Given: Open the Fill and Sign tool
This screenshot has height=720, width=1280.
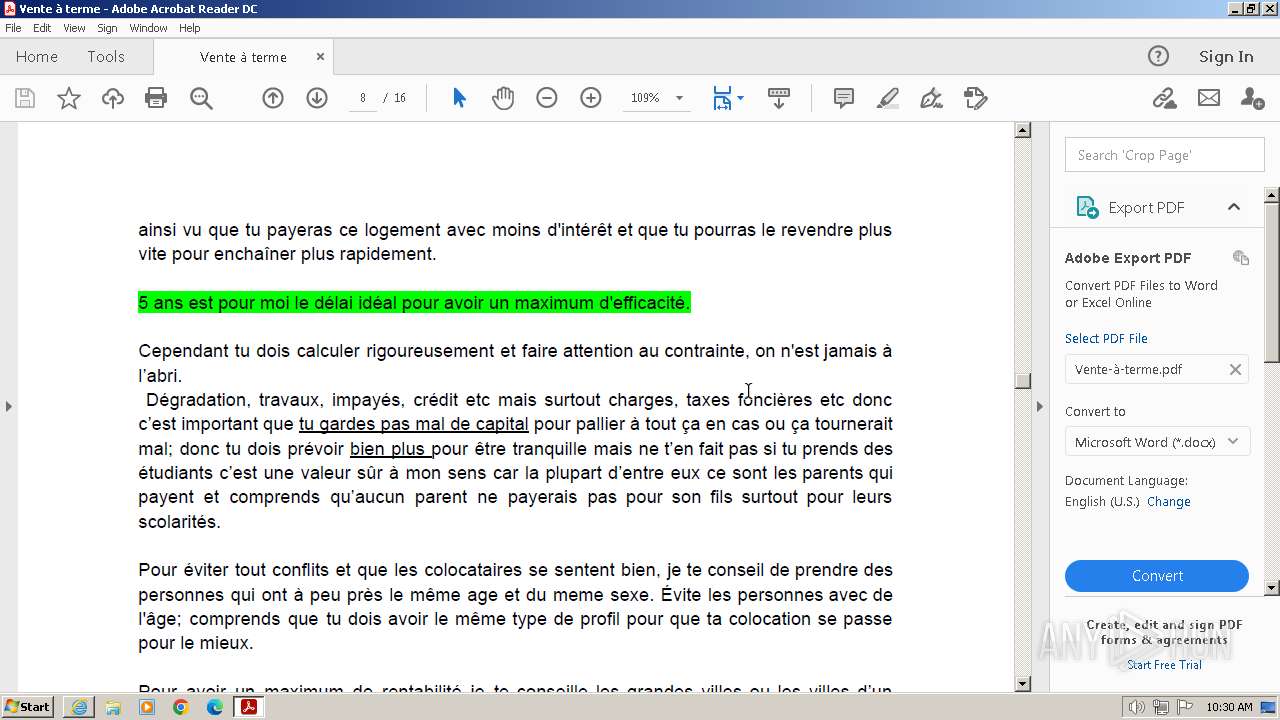Looking at the screenshot, I should point(932,98).
